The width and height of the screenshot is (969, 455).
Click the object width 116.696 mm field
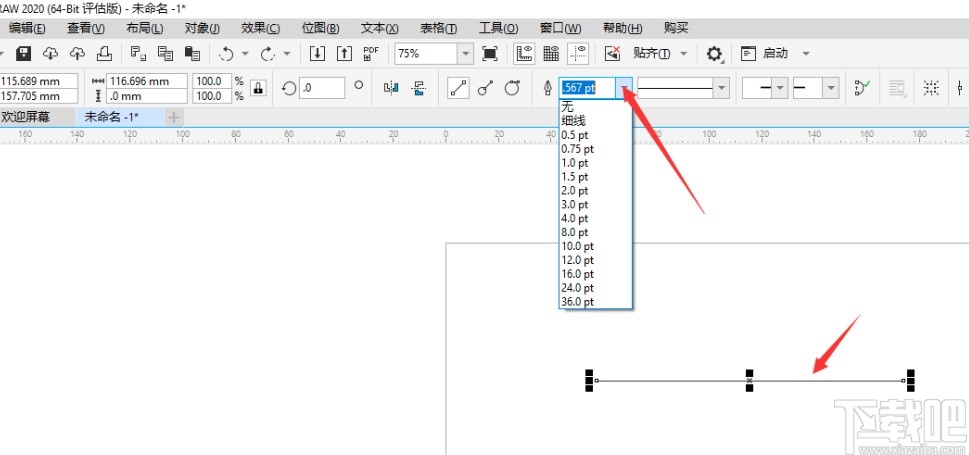coord(146,81)
